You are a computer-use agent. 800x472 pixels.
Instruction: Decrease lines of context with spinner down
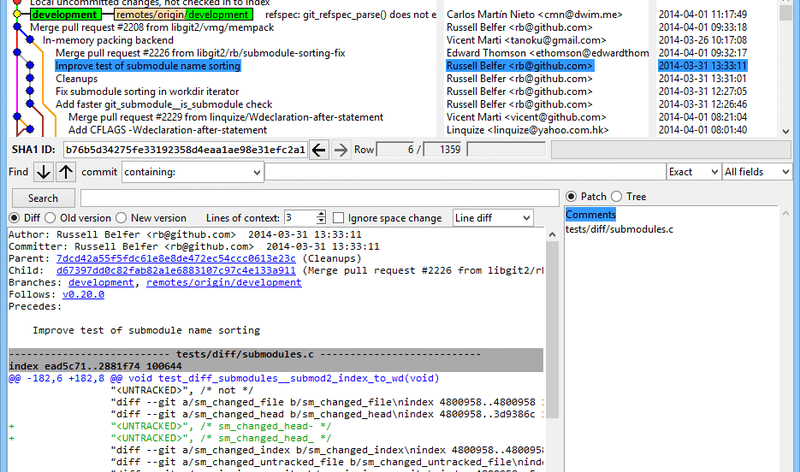click(320, 221)
